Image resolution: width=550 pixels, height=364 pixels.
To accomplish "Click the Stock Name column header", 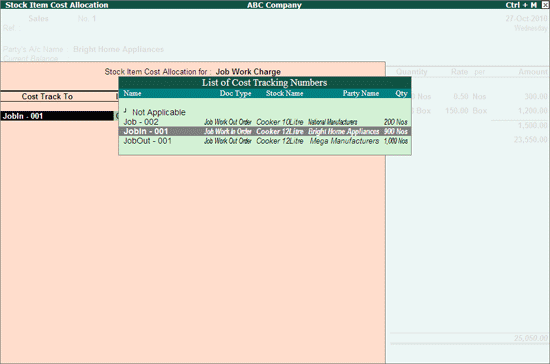I will [x=284, y=93].
